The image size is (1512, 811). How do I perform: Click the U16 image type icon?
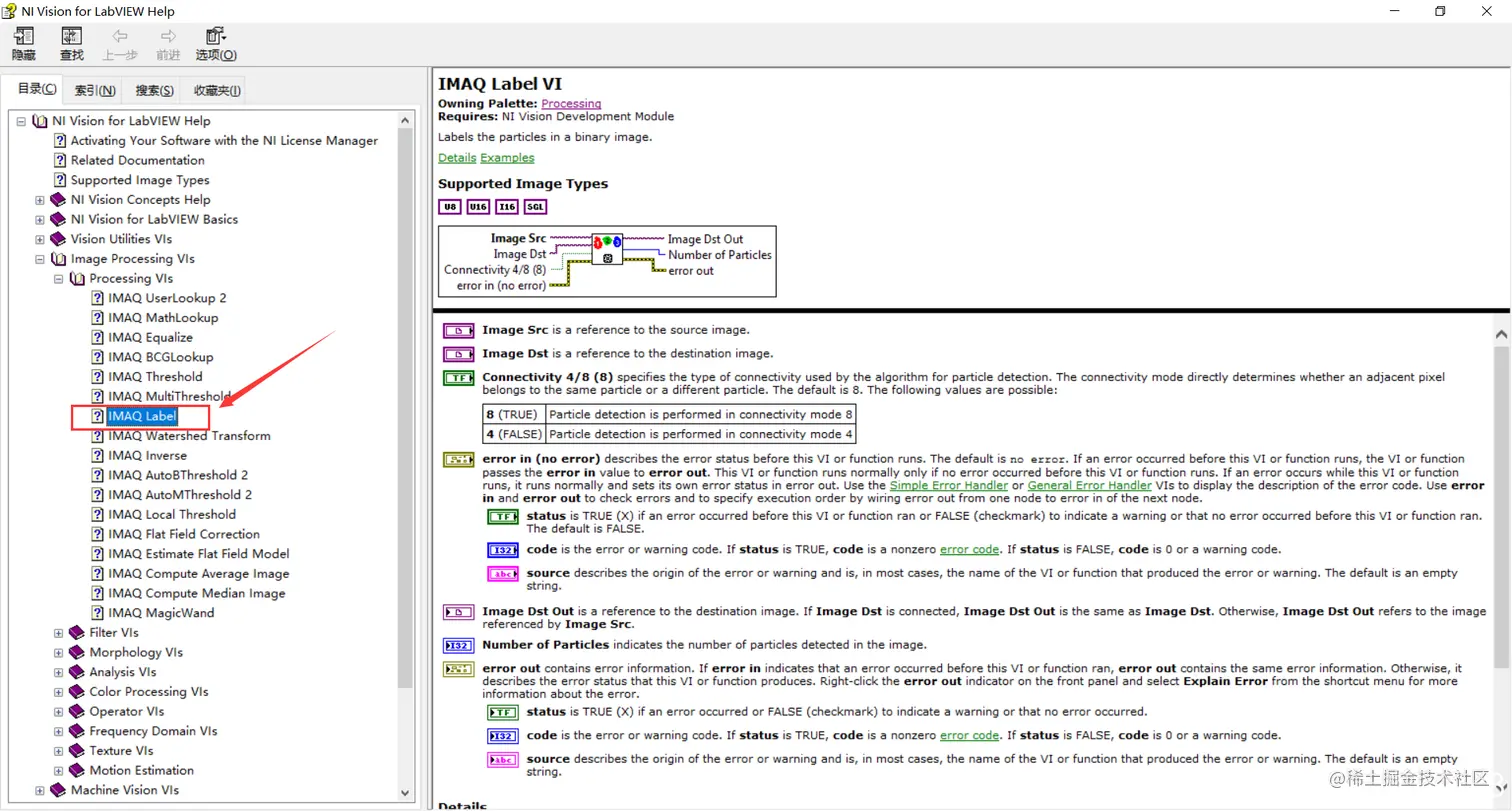[478, 207]
